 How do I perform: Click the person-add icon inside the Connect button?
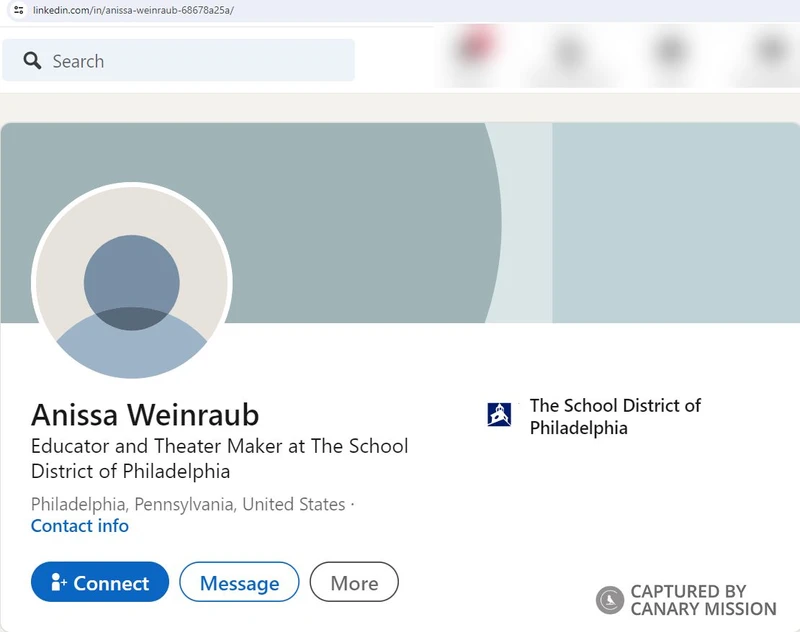58,582
